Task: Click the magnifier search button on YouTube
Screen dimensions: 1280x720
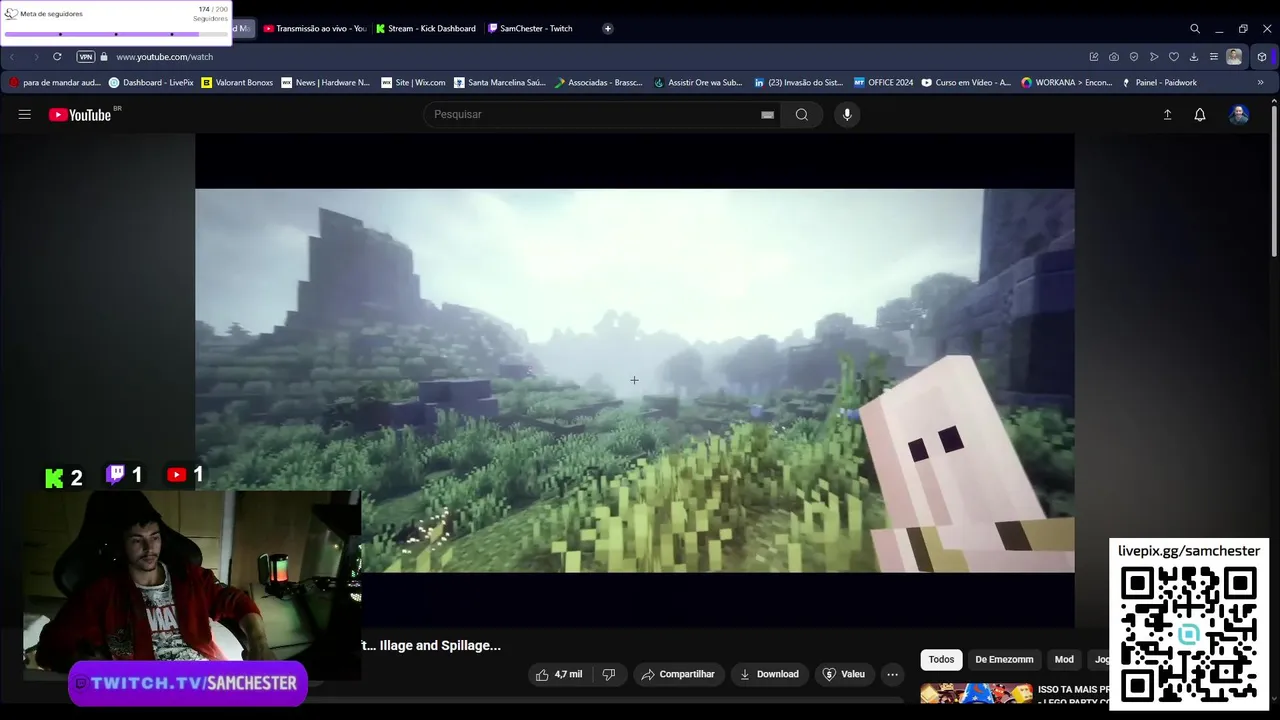Action: (801, 115)
